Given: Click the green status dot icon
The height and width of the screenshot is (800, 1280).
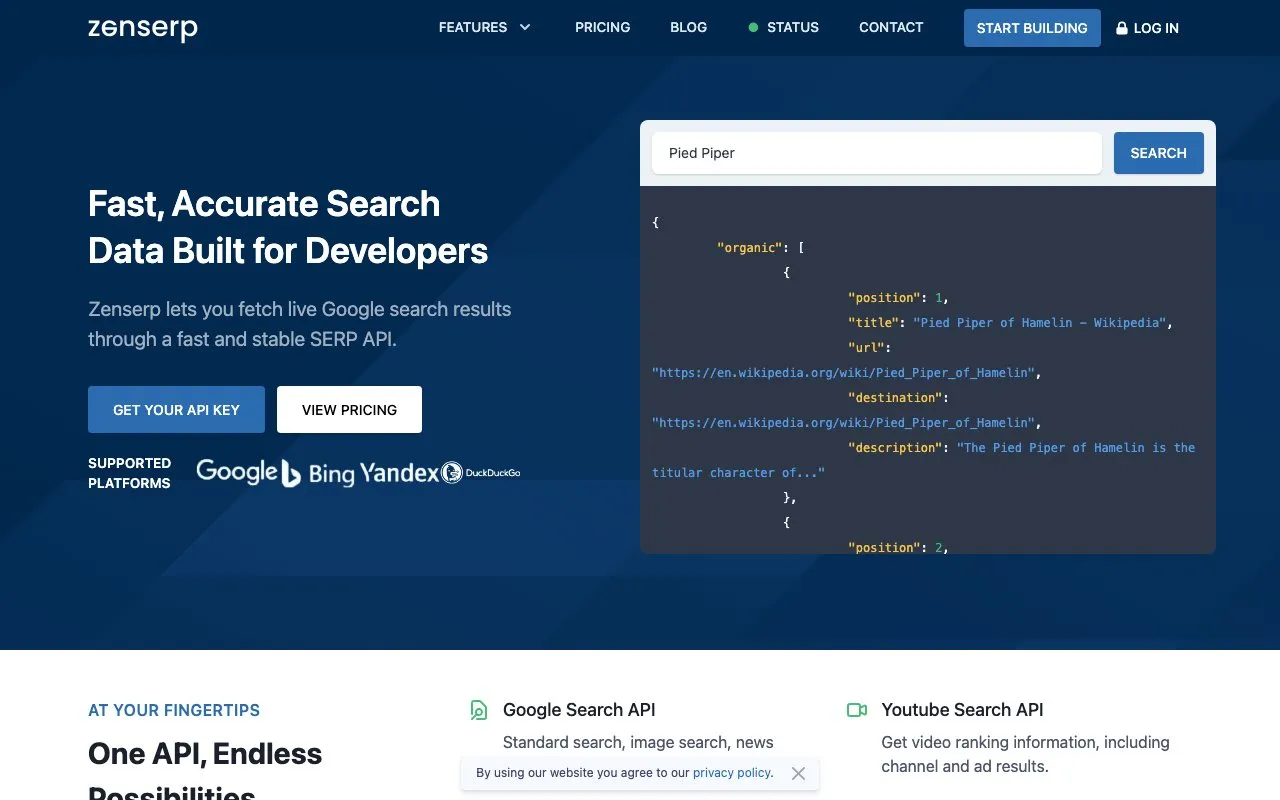Looking at the screenshot, I should click(753, 28).
